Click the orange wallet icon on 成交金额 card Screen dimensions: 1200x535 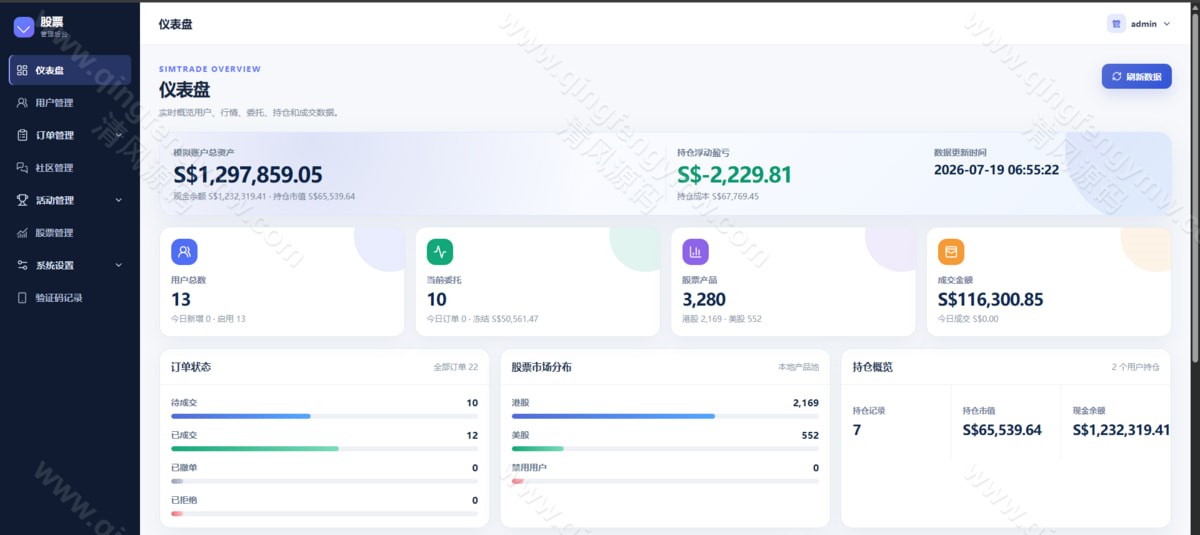coord(951,251)
